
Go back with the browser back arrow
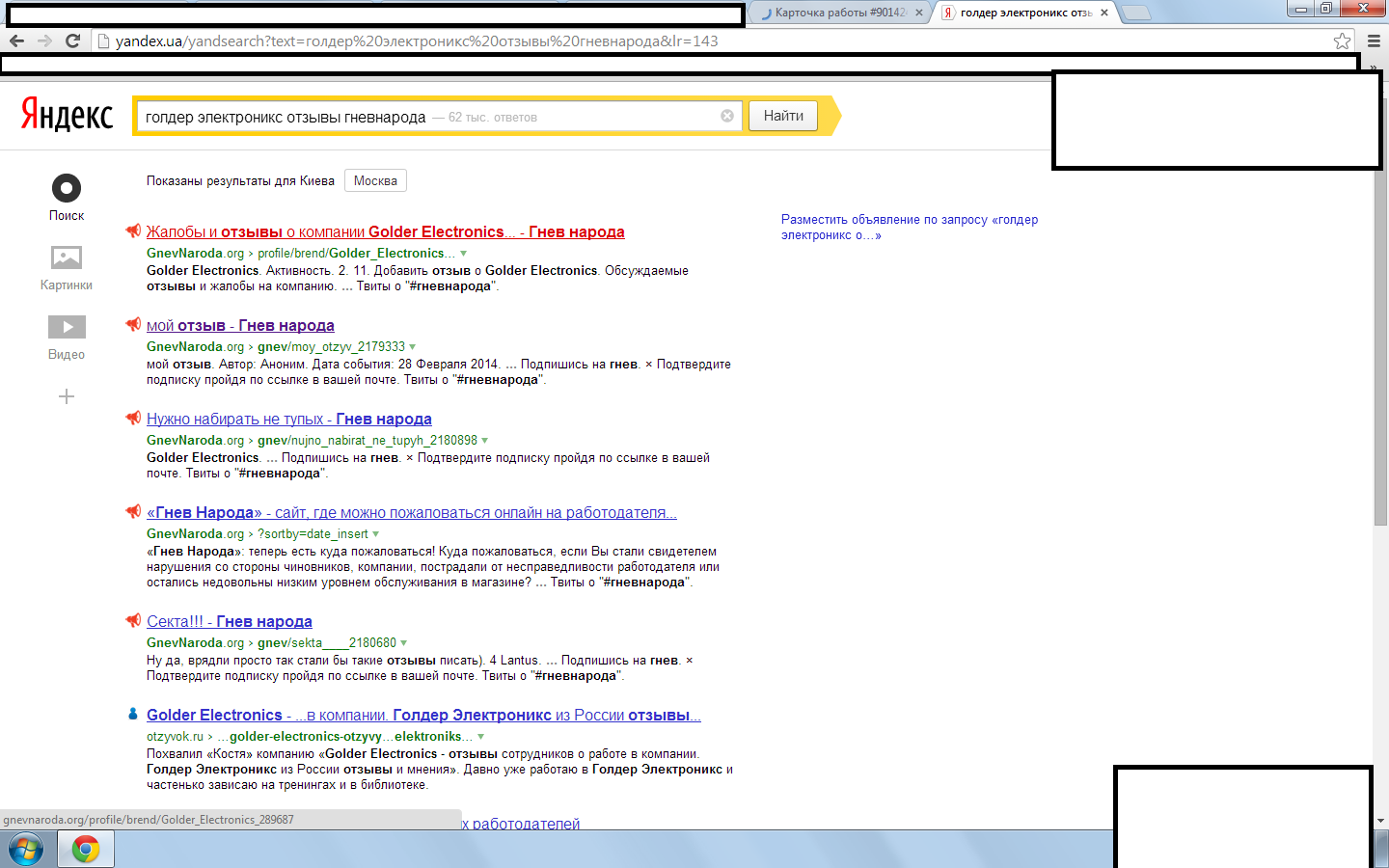16,41
